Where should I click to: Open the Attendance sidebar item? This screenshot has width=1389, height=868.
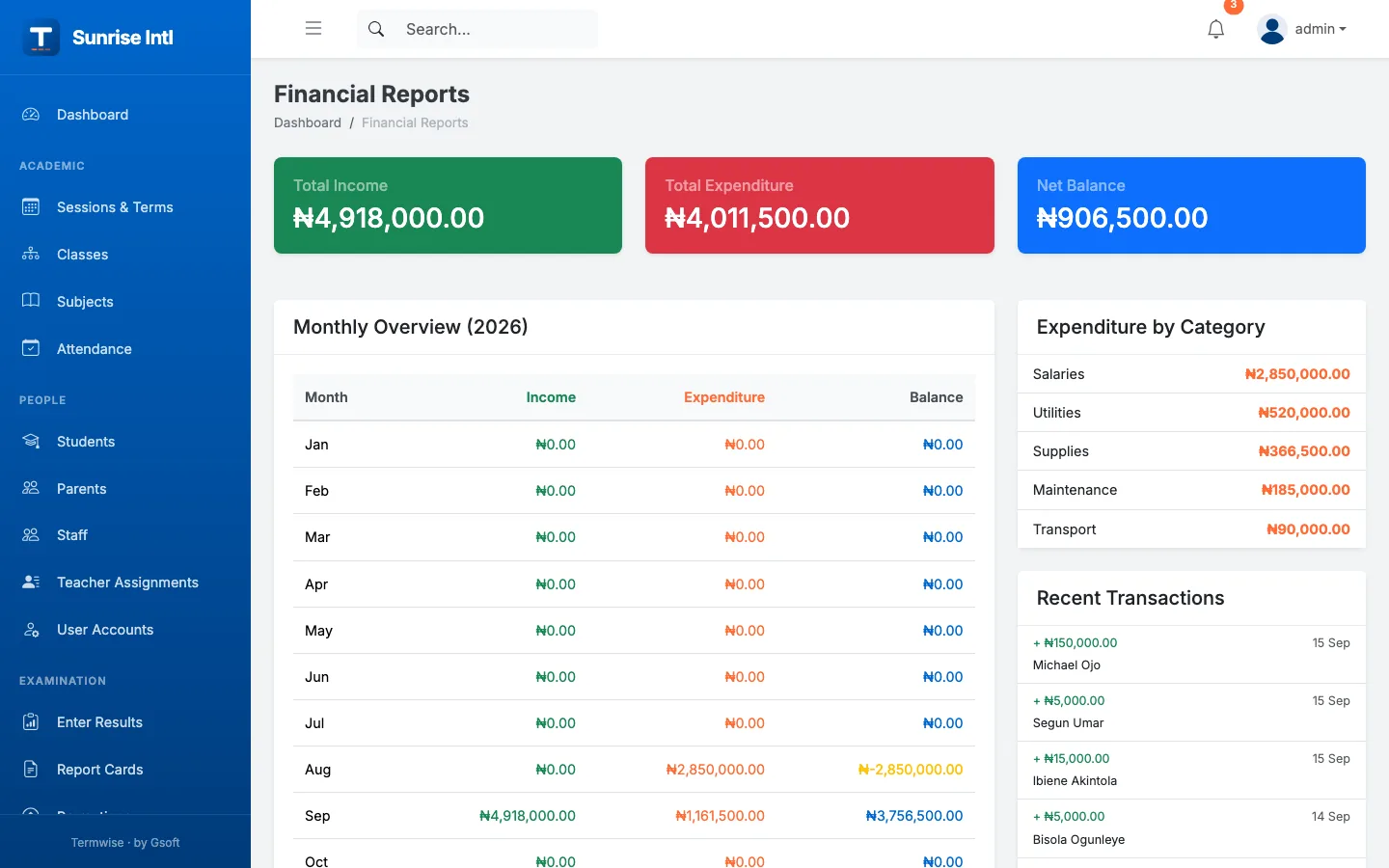125,349
